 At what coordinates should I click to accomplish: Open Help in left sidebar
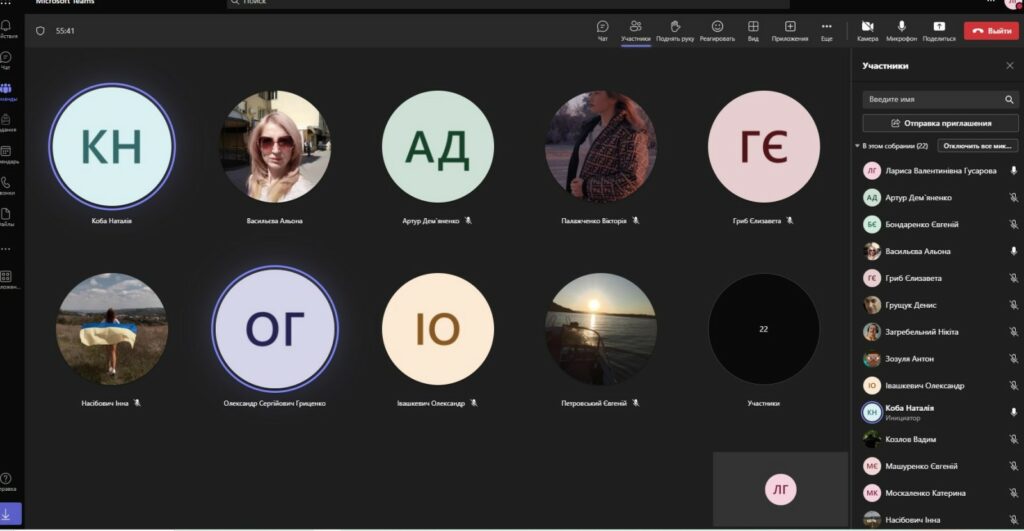(7, 482)
